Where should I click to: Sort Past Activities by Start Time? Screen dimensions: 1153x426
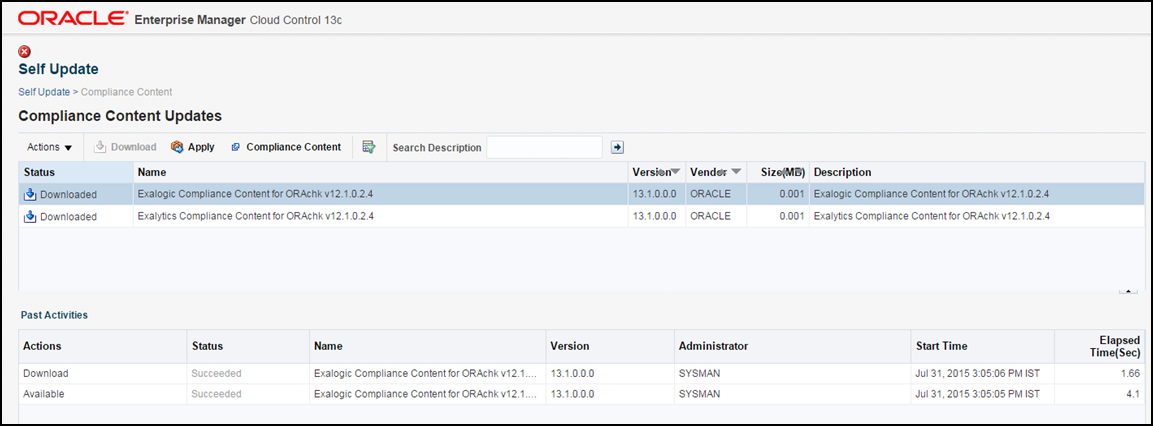tap(942, 346)
